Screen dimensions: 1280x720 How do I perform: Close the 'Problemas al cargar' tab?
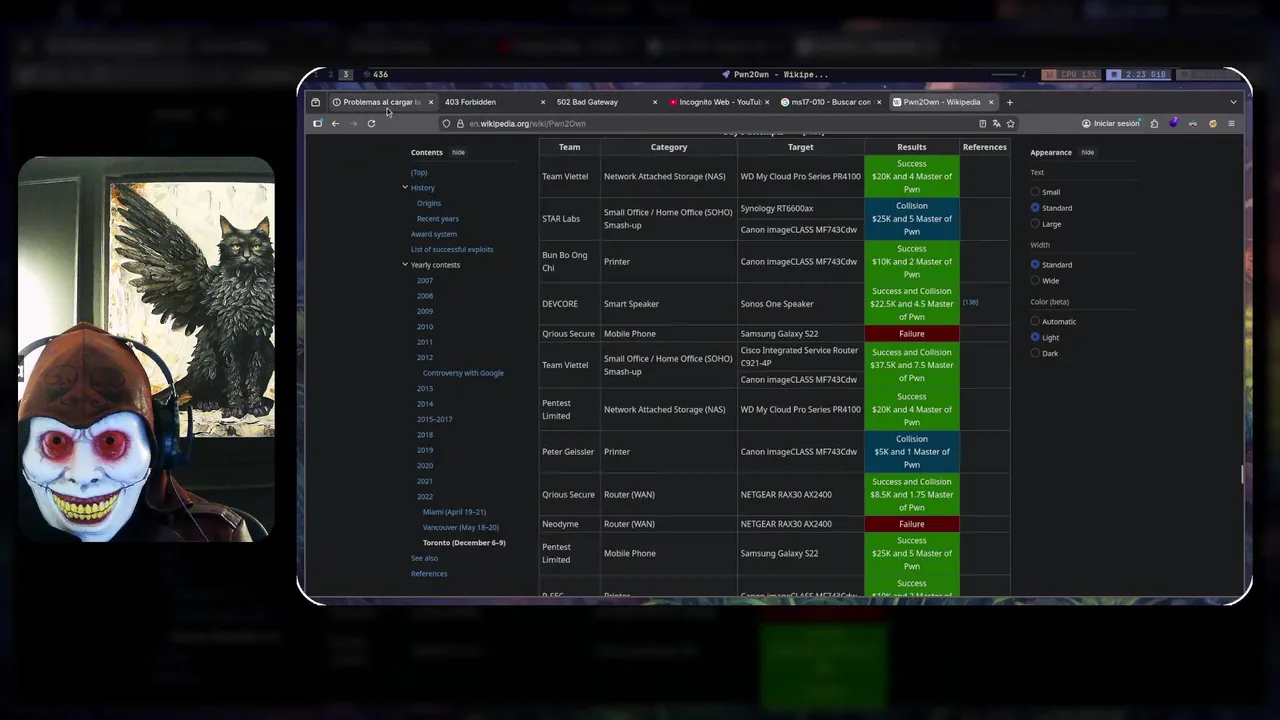click(x=431, y=102)
